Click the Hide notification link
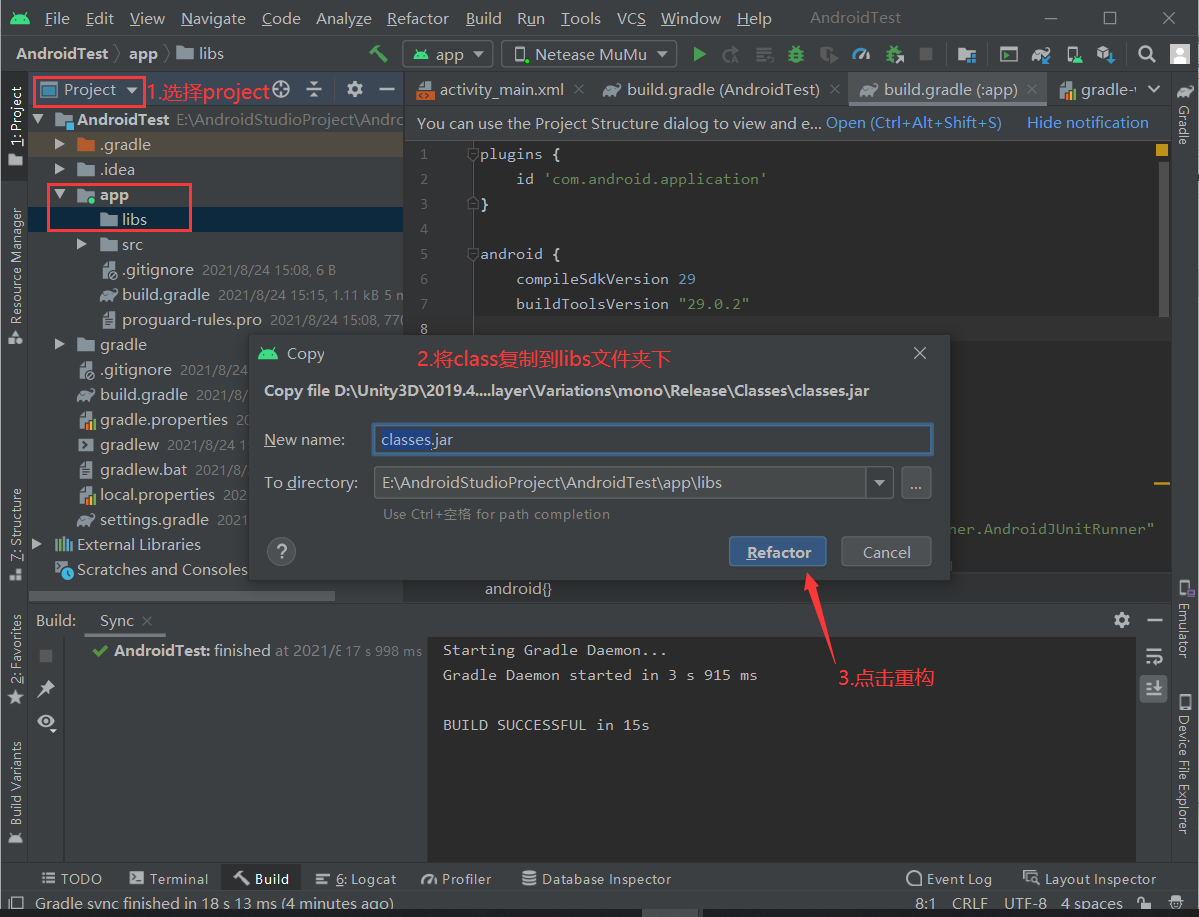The height and width of the screenshot is (917, 1199). (1089, 122)
